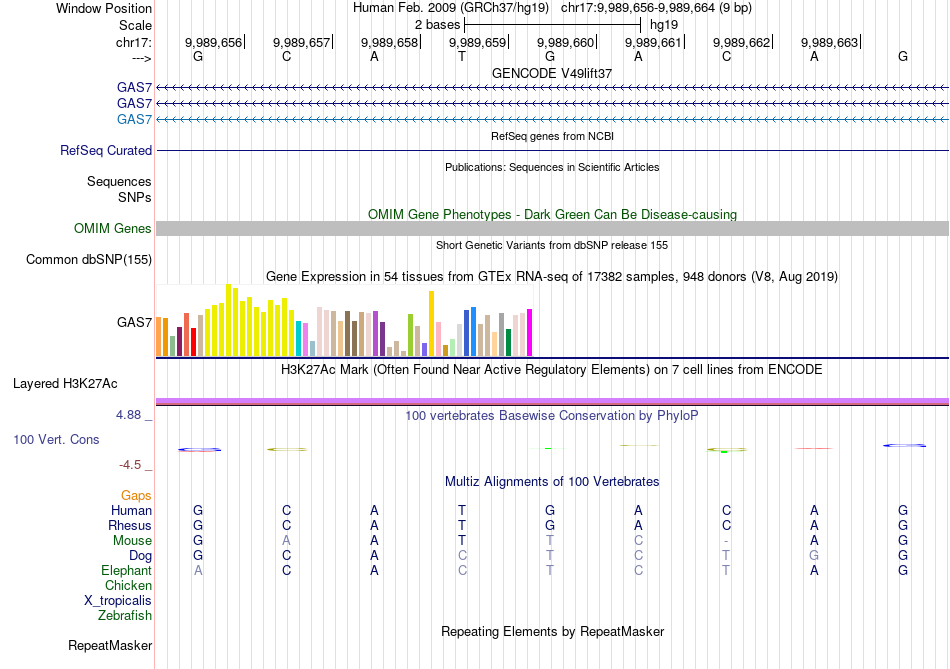Open the "GENCODE V49lift37" track title

click(552, 73)
